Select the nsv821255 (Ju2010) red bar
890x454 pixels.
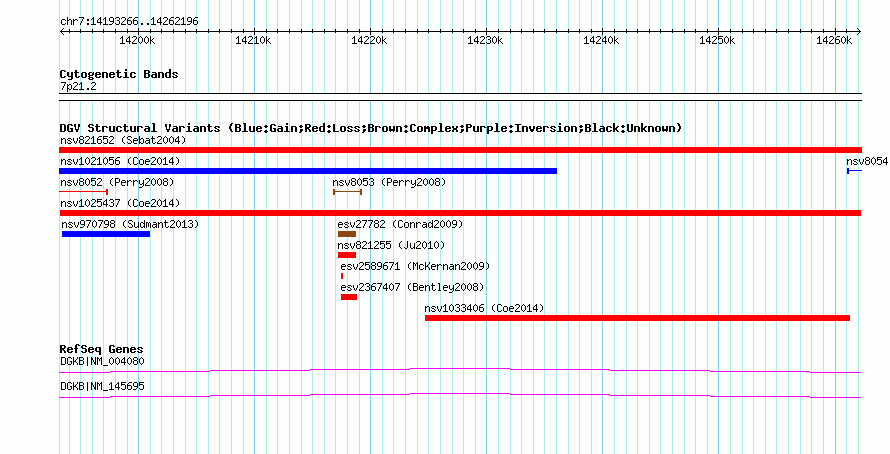tap(347, 255)
